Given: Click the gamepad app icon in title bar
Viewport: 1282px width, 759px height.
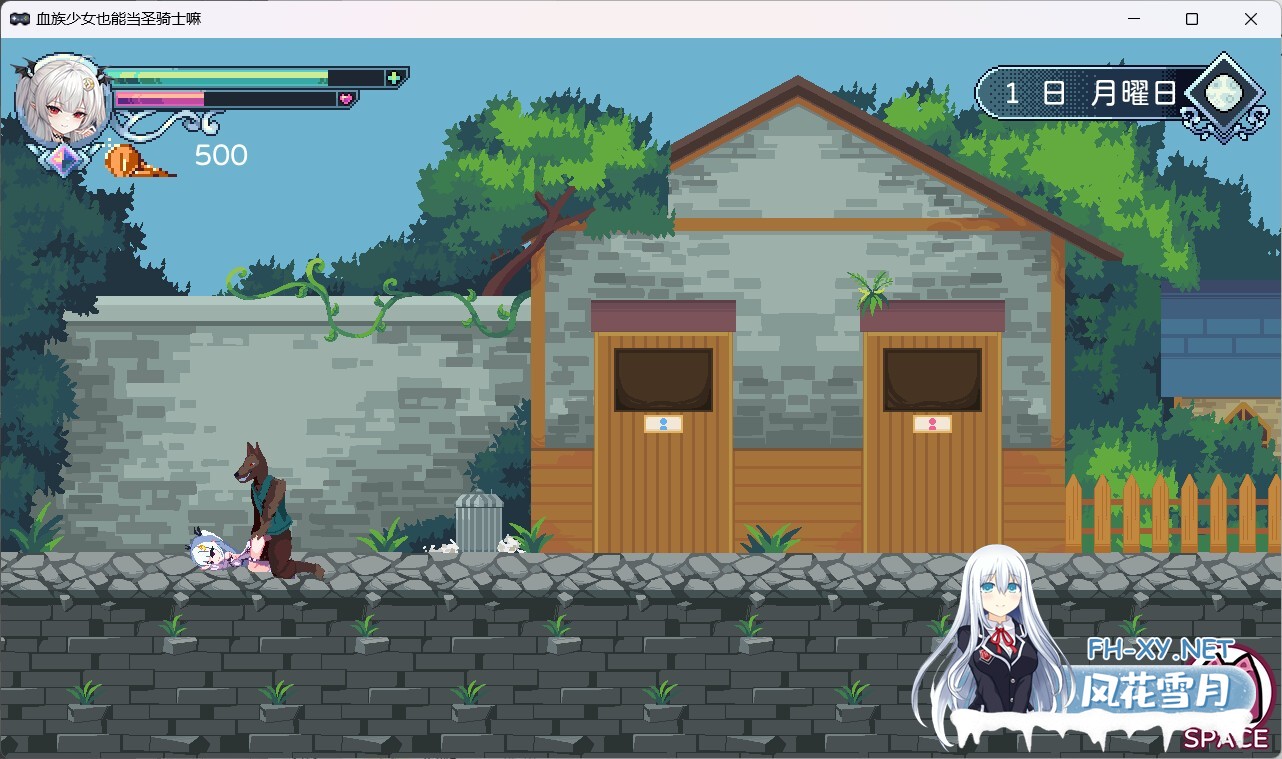Looking at the screenshot, I should coord(19,19).
